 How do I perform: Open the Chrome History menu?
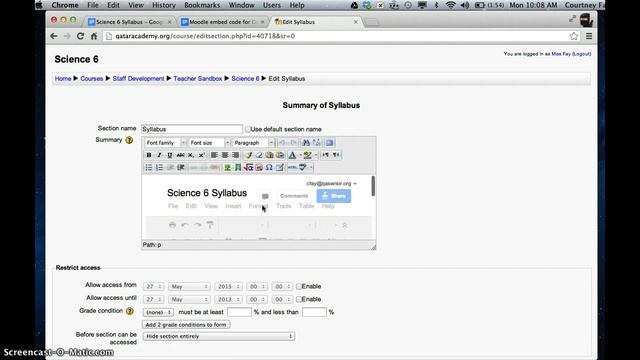pos(164,5)
